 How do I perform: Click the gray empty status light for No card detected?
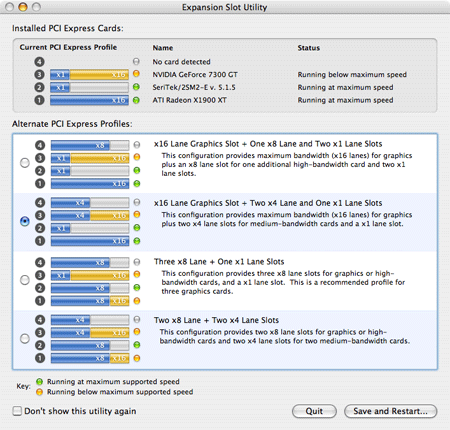pyautogui.click(x=136, y=61)
